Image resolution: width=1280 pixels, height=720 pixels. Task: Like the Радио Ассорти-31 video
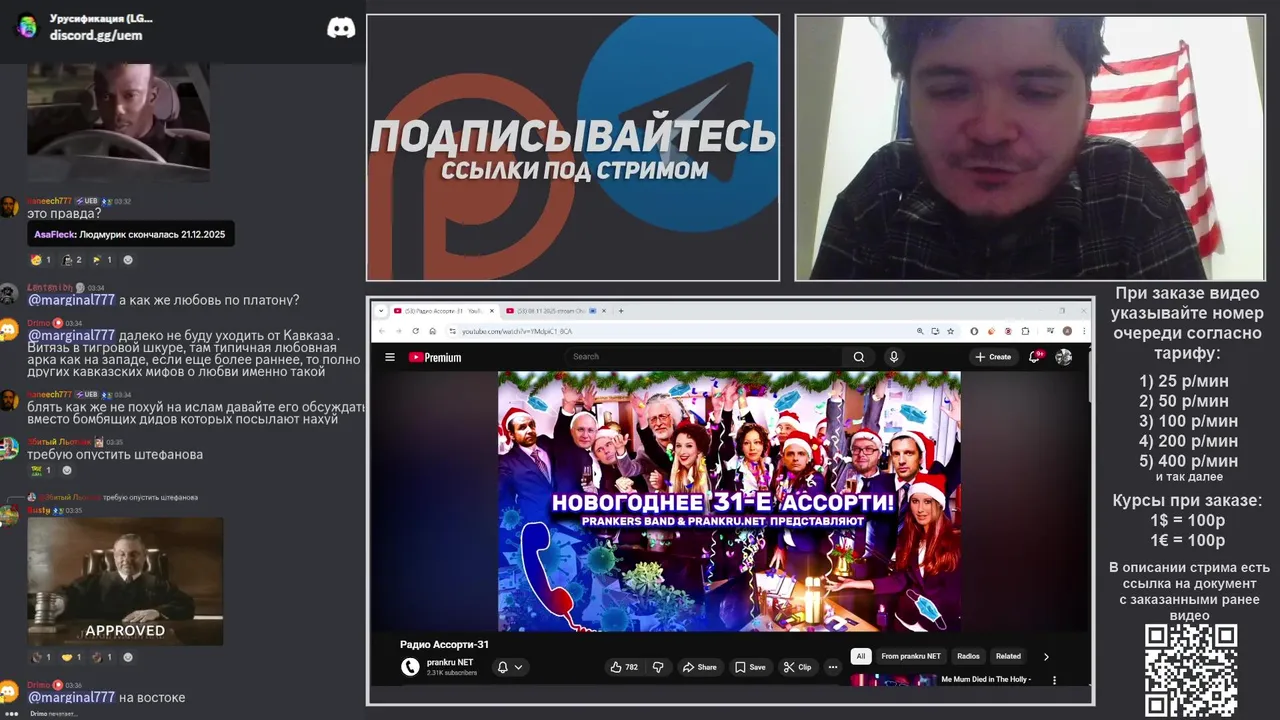(x=625, y=667)
